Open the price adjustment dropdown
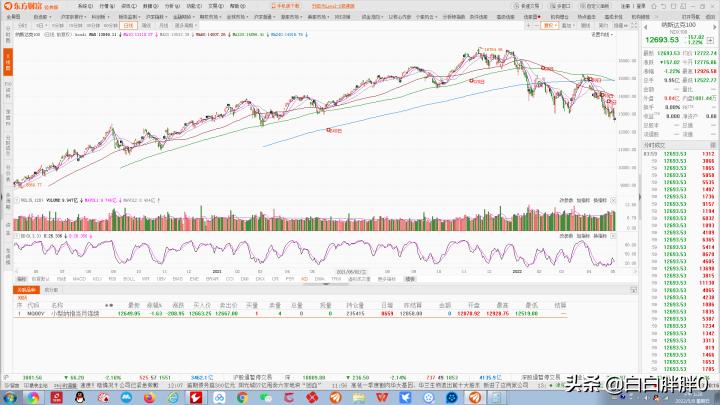Image resolution: width=720 pixels, height=405 pixels. [549, 25]
